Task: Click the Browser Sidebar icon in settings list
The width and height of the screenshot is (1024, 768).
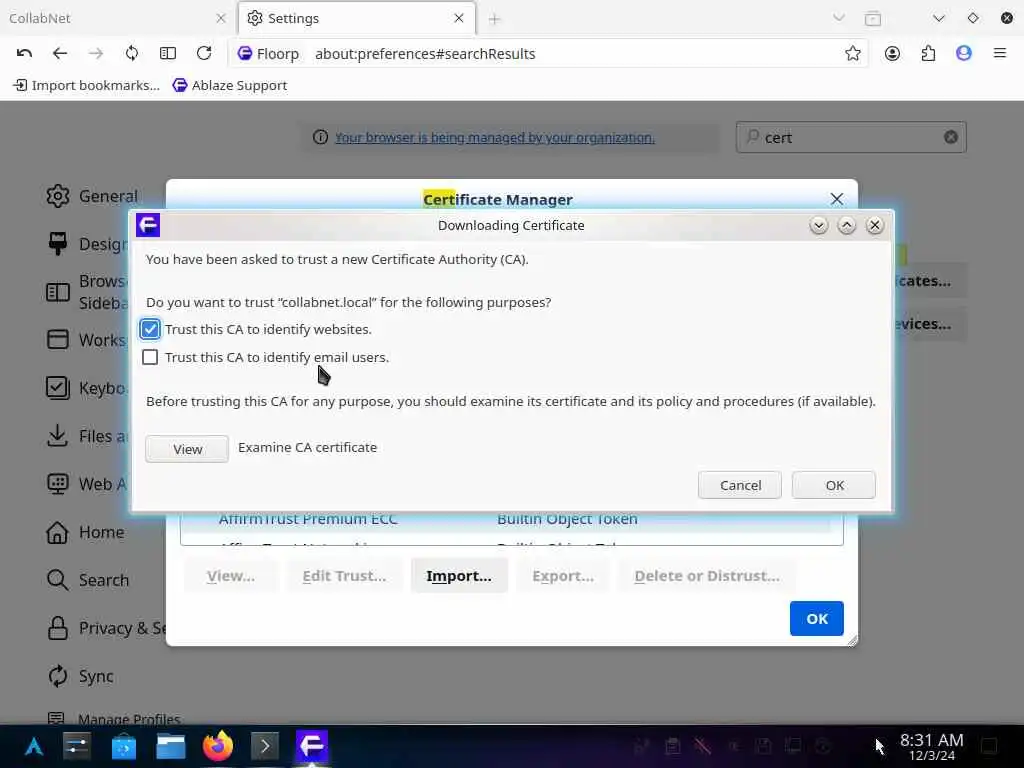Action: pyautogui.click(x=57, y=292)
